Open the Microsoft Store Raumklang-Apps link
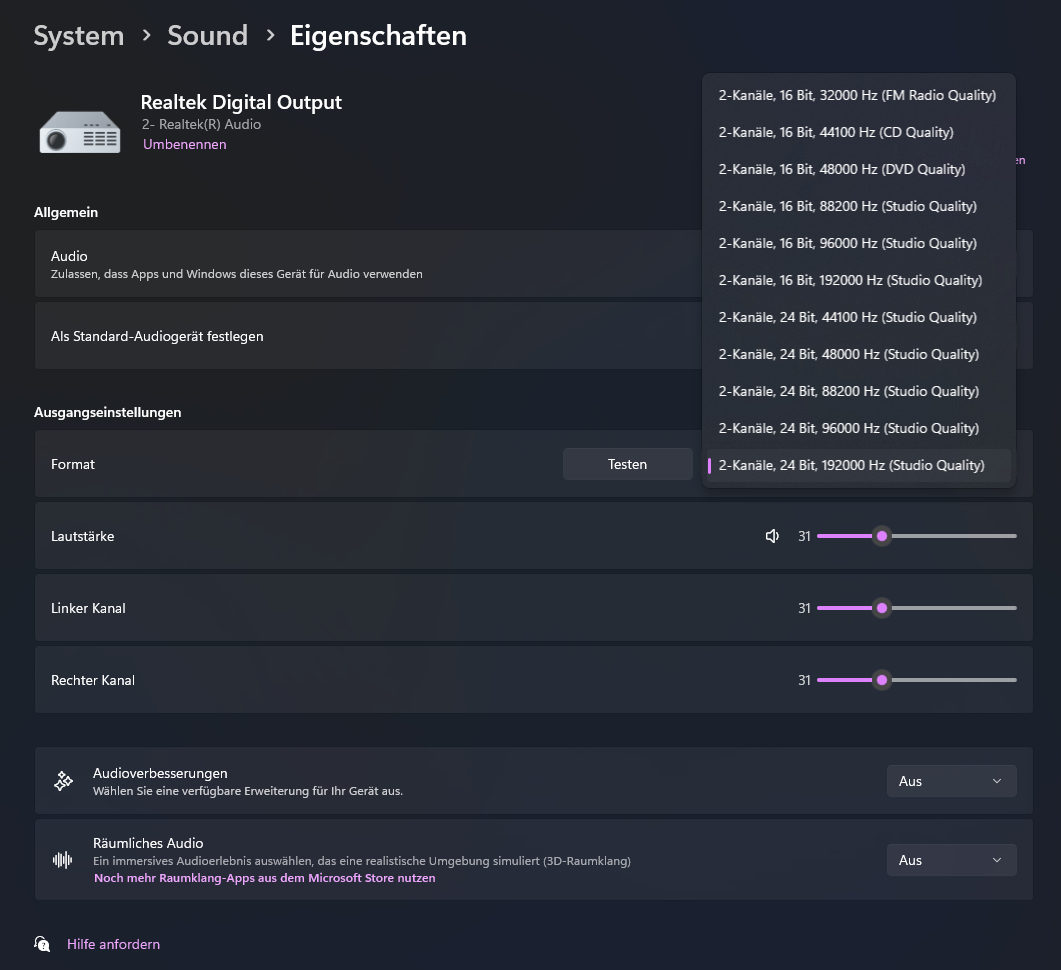Image resolution: width=1061 pixels, height=970 pixels. (x=265, y=878)
